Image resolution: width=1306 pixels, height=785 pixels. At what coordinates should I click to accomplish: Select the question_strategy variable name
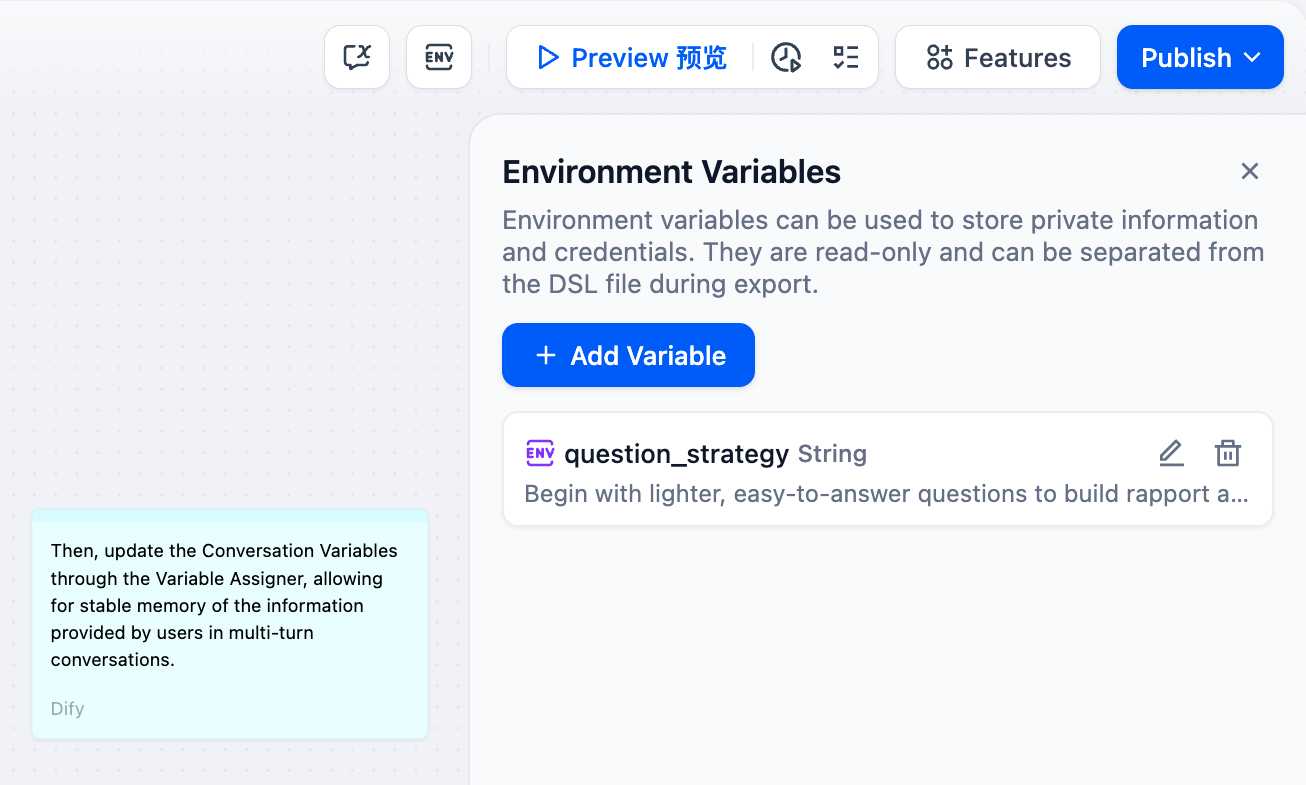(x=677, y=454)
